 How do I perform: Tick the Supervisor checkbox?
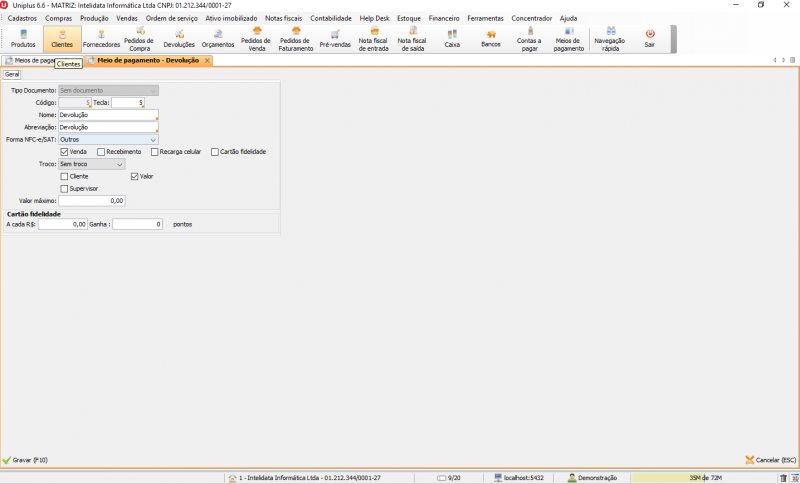(64, 189)
